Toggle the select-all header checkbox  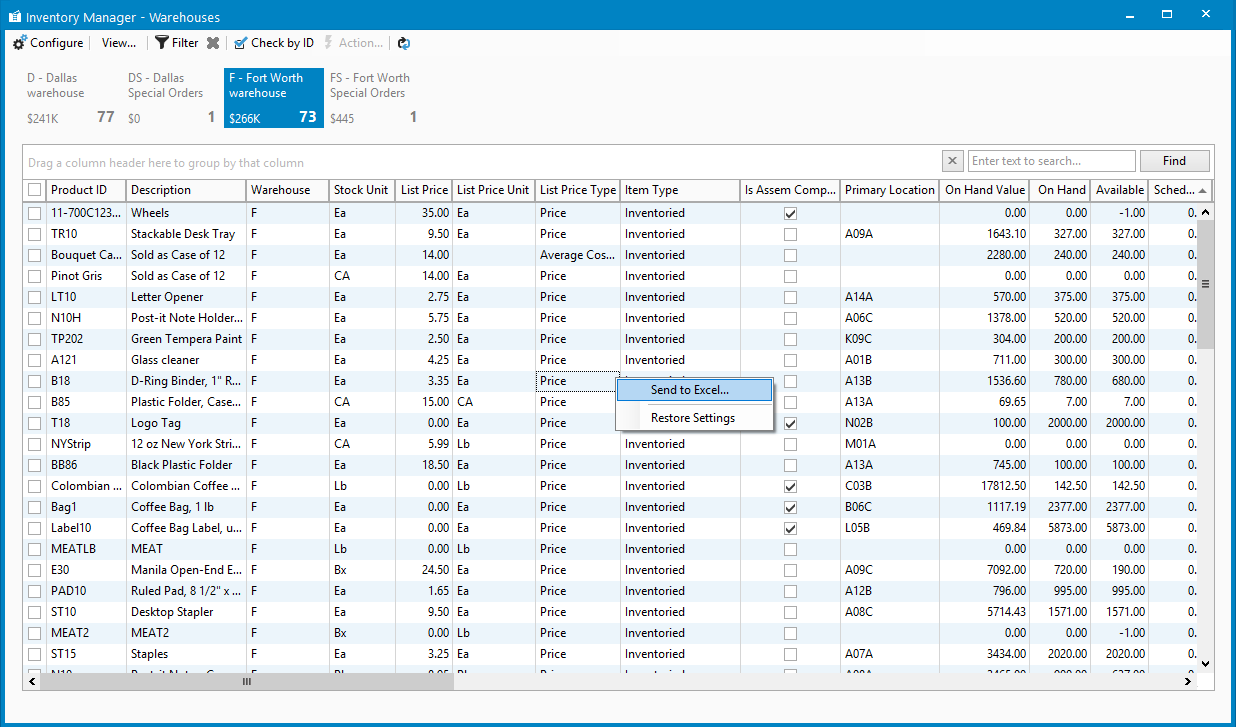coord(35,190)
